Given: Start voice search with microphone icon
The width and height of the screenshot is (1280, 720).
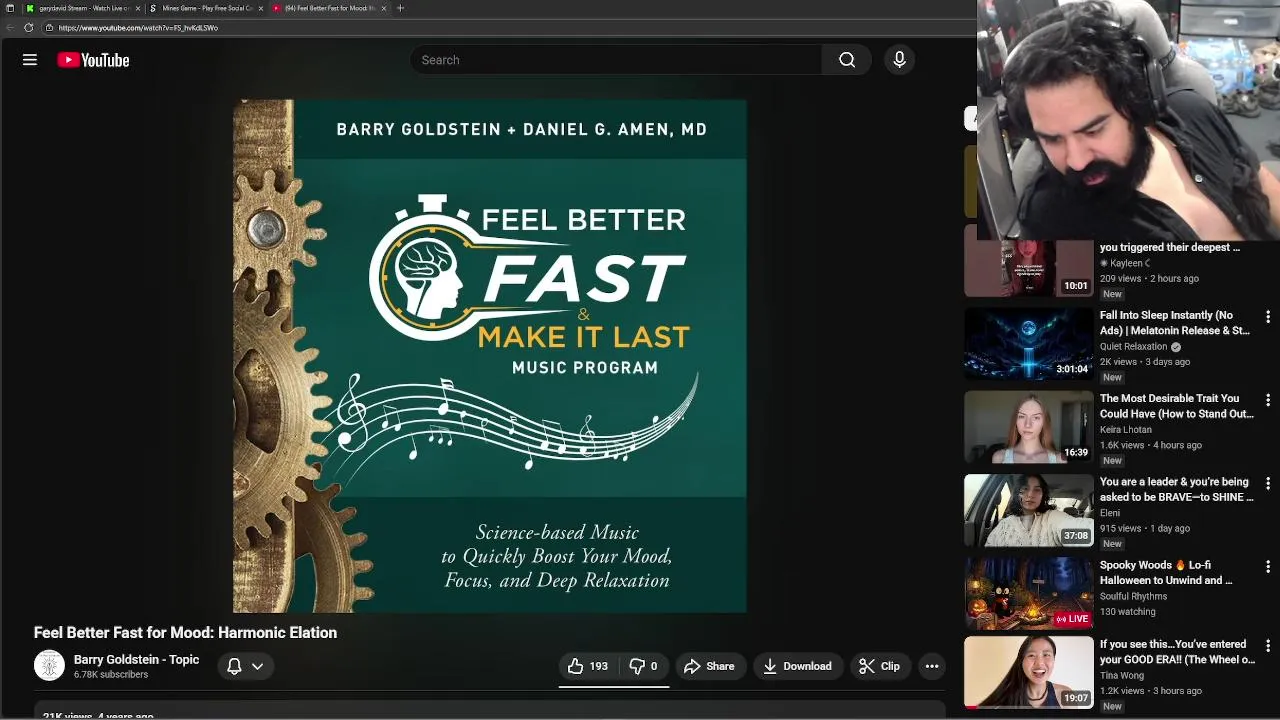Looking at the screenshot, I should coord(899,60).
